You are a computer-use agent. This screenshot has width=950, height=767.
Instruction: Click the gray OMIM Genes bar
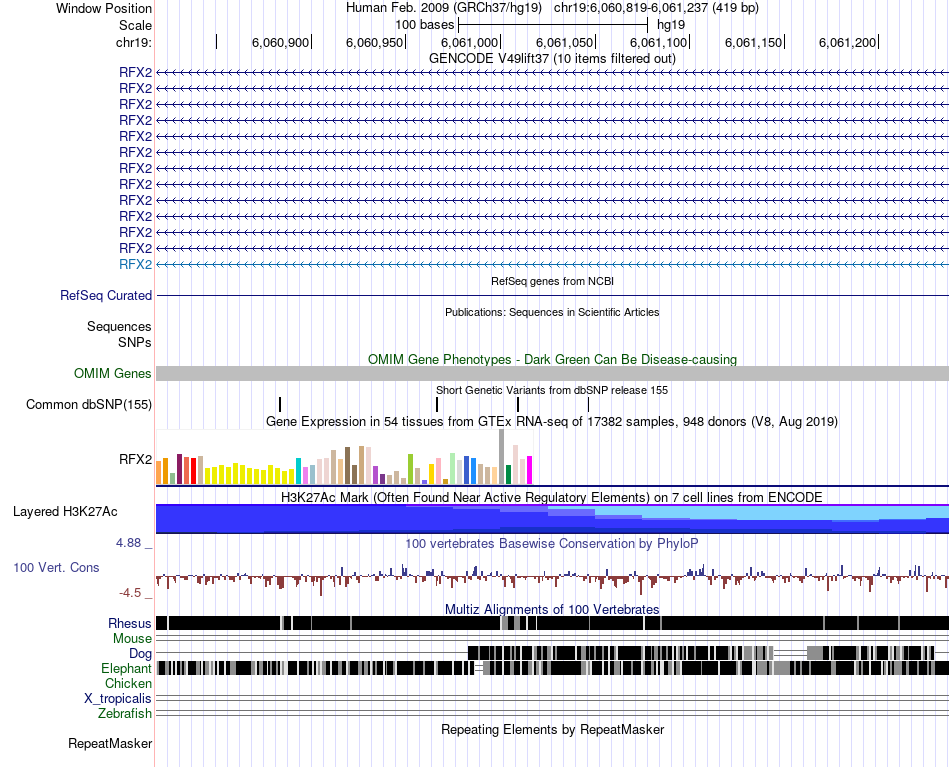point(552,373)
